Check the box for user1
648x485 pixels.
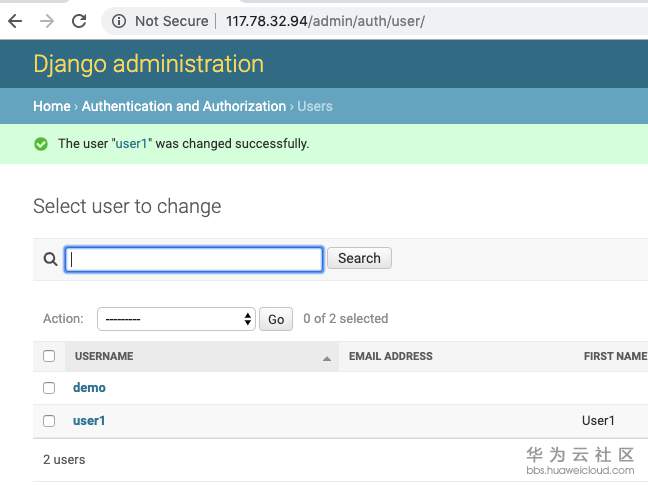point(49,421)
